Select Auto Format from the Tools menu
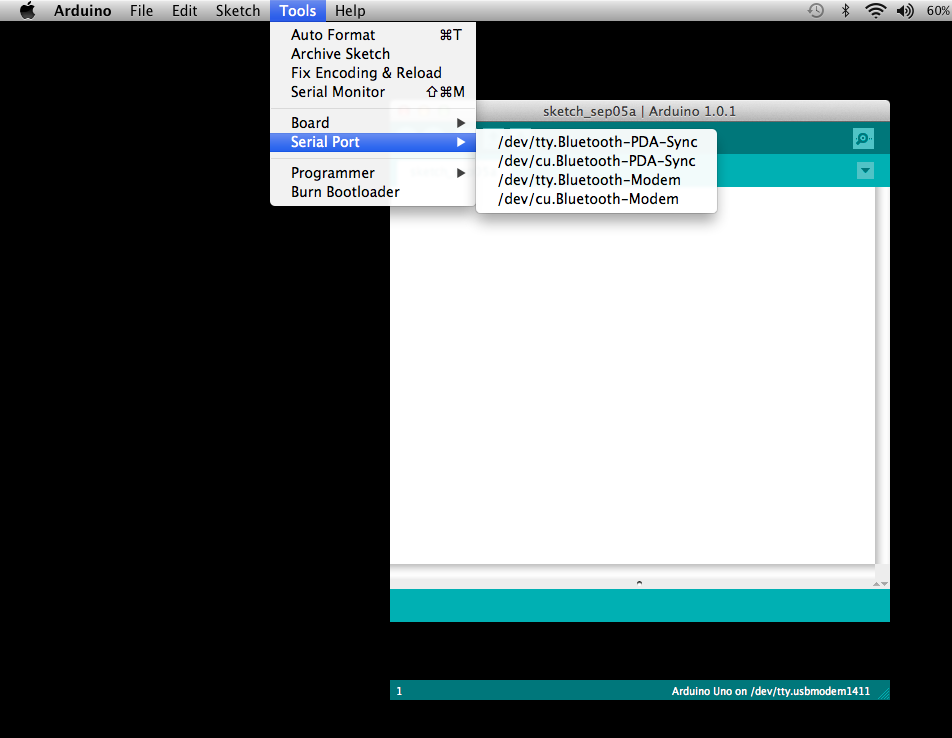Screen dimensions: 952x738 tap(333, 34)
